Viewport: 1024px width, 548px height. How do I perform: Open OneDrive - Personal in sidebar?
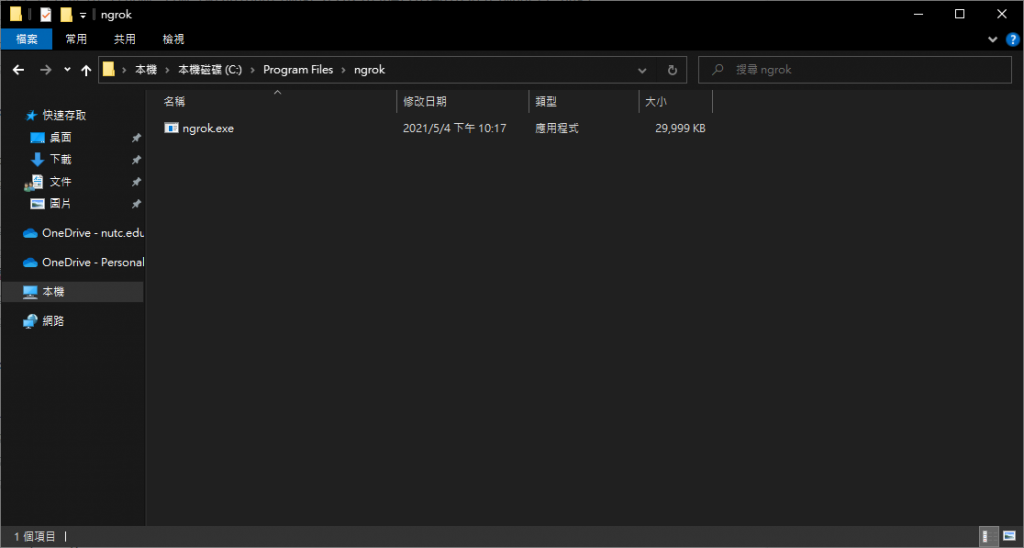(x=93, y=263)
